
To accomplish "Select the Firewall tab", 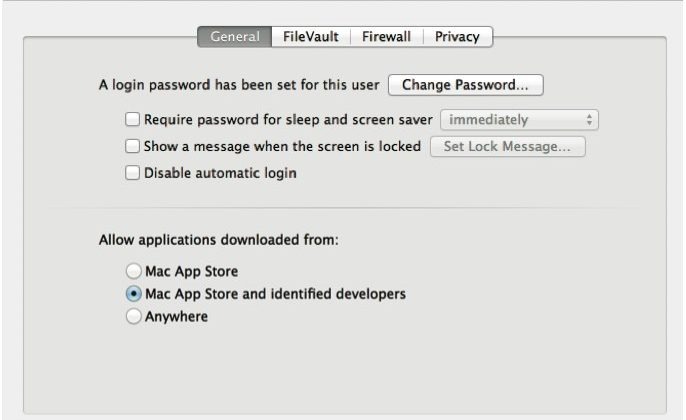I will point(386,37).
